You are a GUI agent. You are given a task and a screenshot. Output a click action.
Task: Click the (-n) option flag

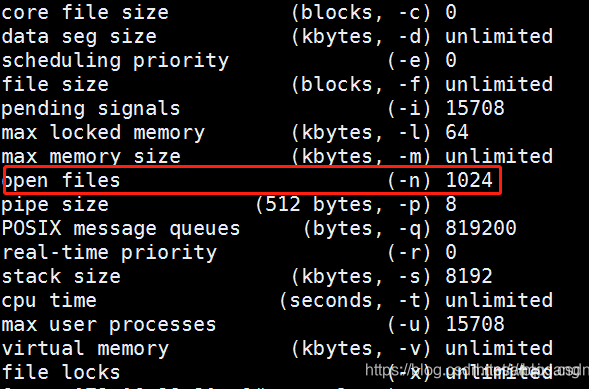tap(409, 181)
